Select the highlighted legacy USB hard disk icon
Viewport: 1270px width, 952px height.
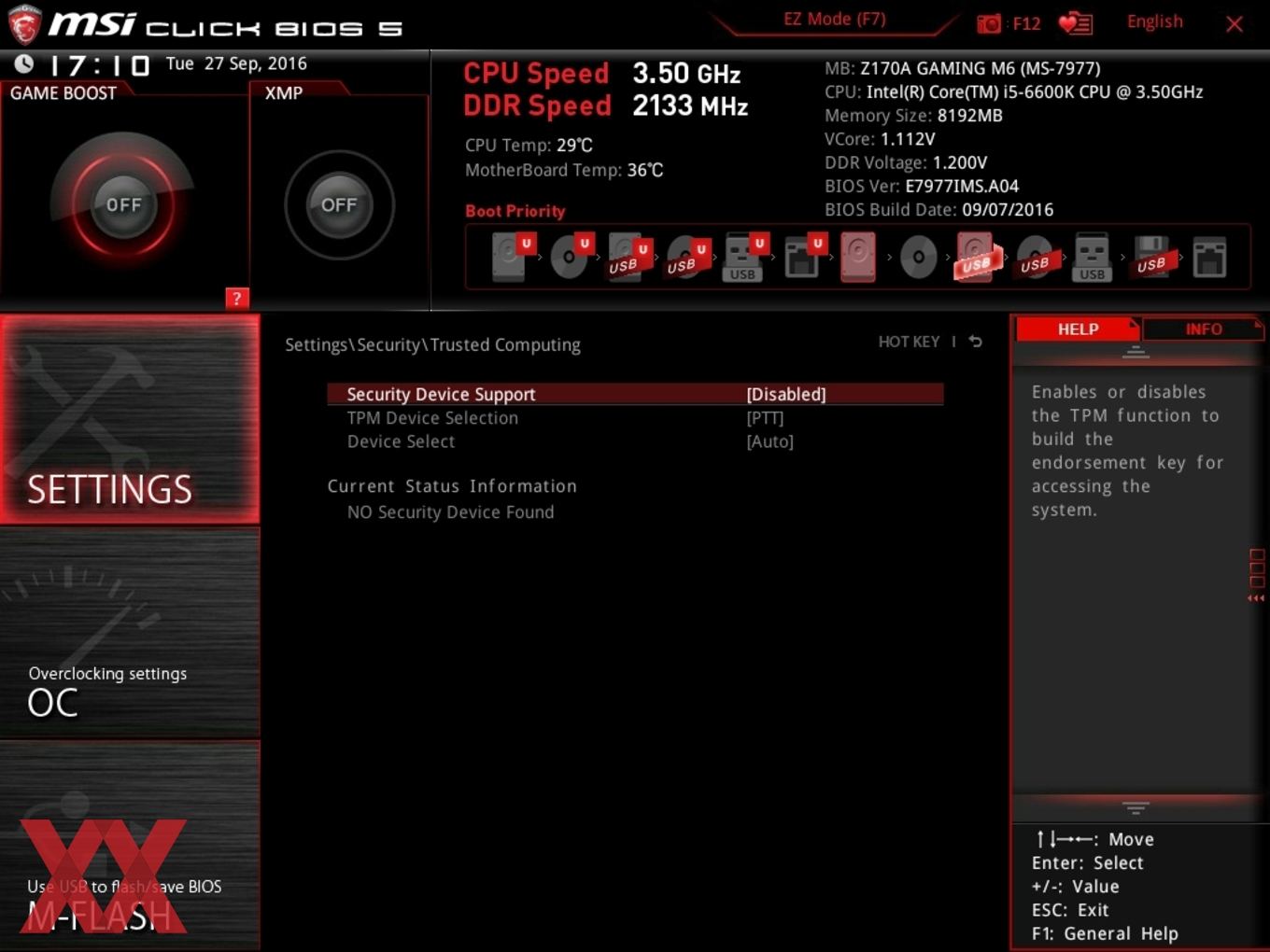pyautogui.click(x=976, y=257)
